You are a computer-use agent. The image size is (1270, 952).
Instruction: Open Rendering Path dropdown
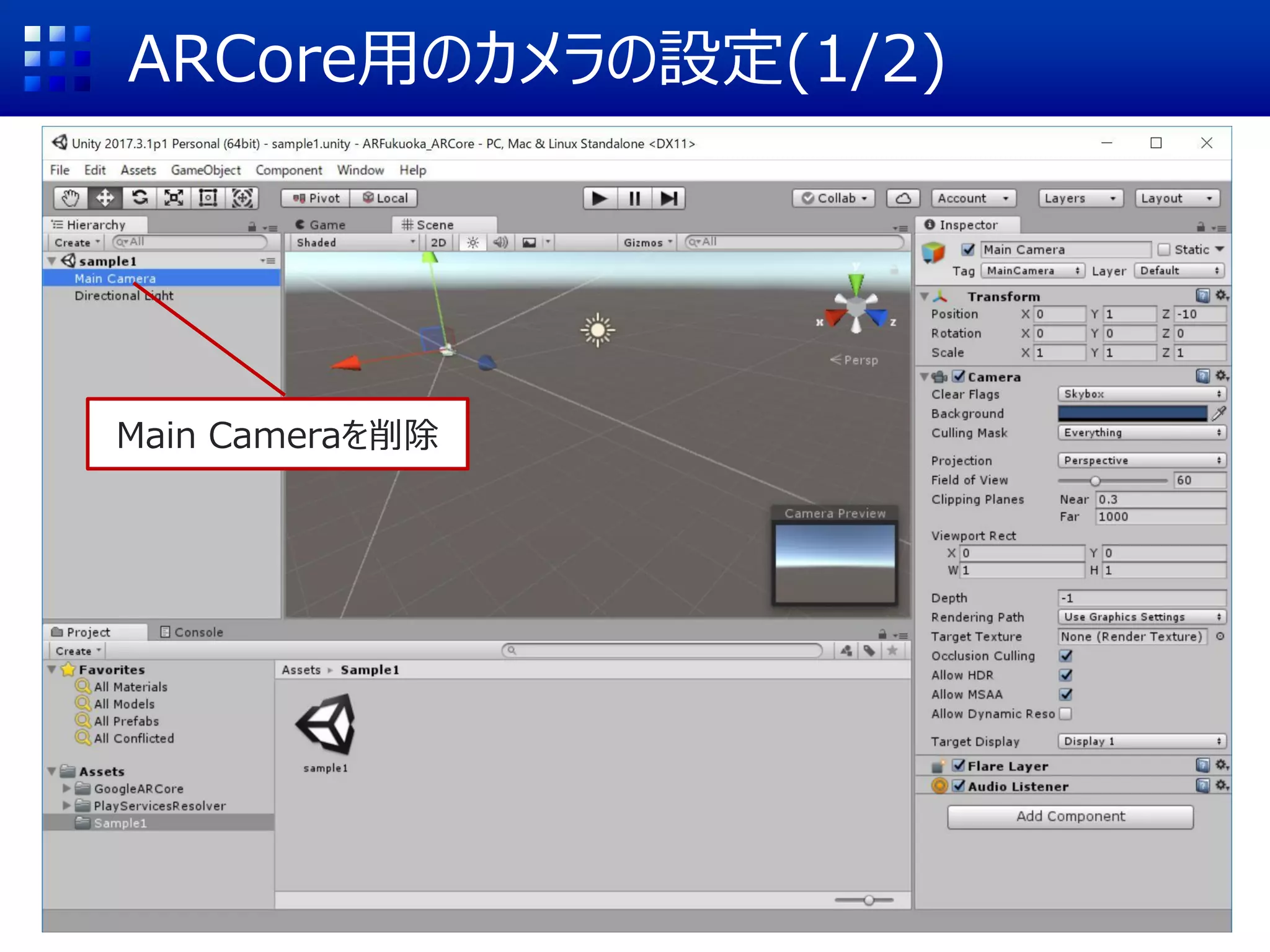pyautogui.click(x=1142, y=617)
